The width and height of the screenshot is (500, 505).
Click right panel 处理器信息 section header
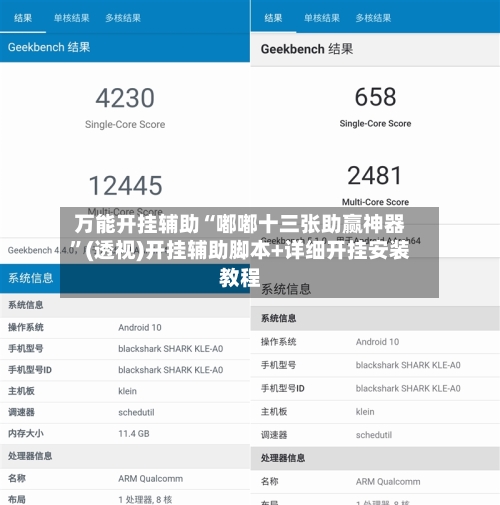point(283,458)
